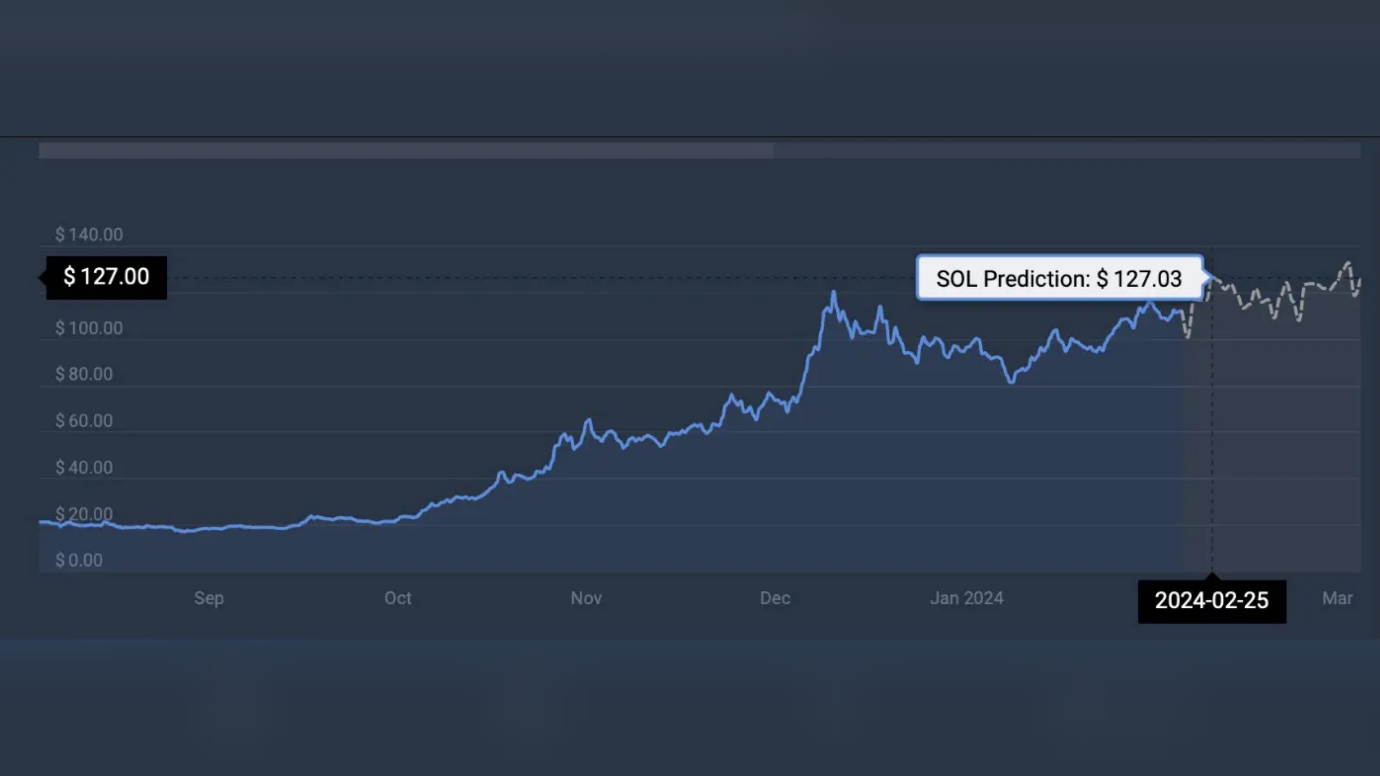This screenshot has width=1380, height=776.
Task: Click the Nov label on time axis
Action: pos(586,598)
